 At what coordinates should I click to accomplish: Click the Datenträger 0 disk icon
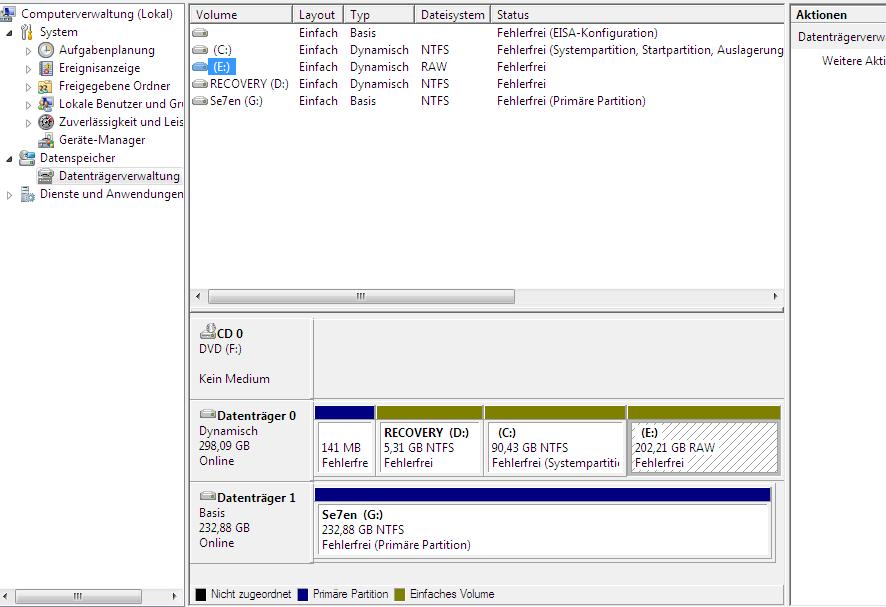pos(208,414)
